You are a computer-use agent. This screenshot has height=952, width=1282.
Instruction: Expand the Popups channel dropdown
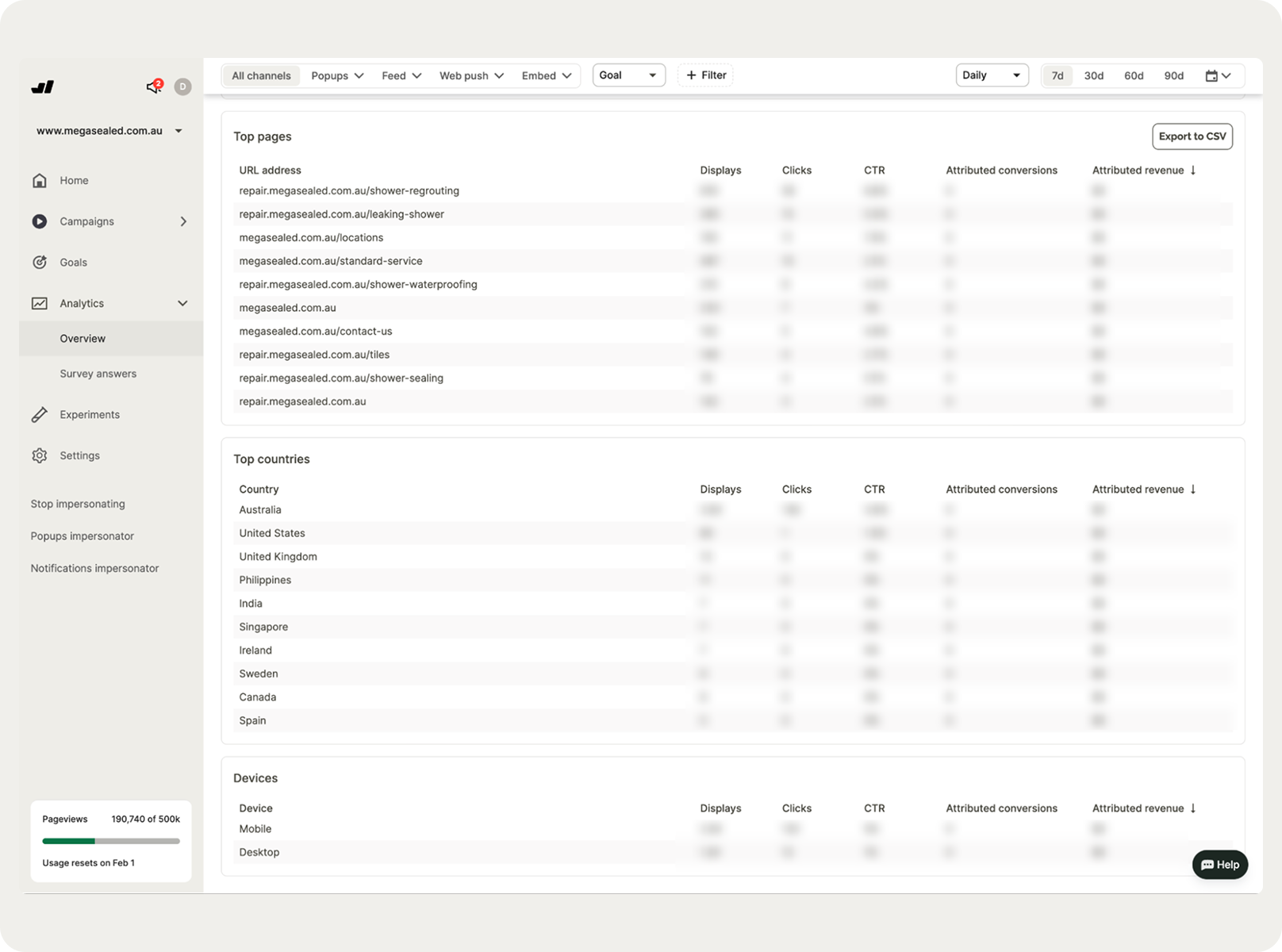pyautogui.click(x=337, y=76)
